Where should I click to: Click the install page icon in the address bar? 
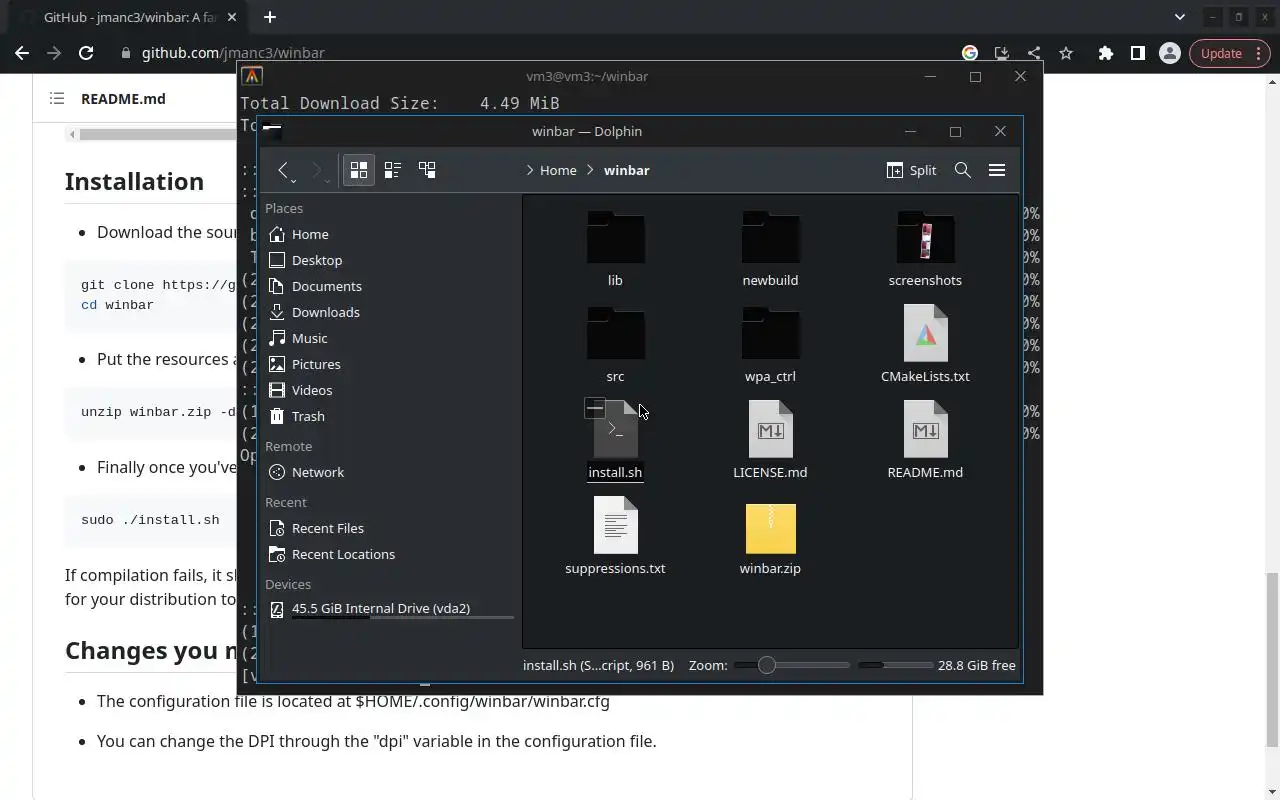[1002, 53]
